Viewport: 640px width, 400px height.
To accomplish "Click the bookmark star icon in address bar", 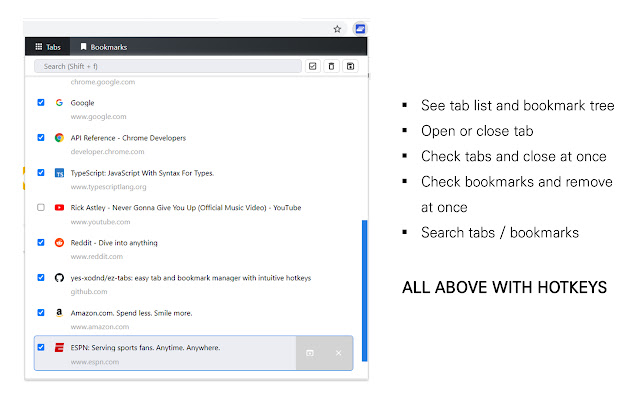I will [x=337, y=29].
